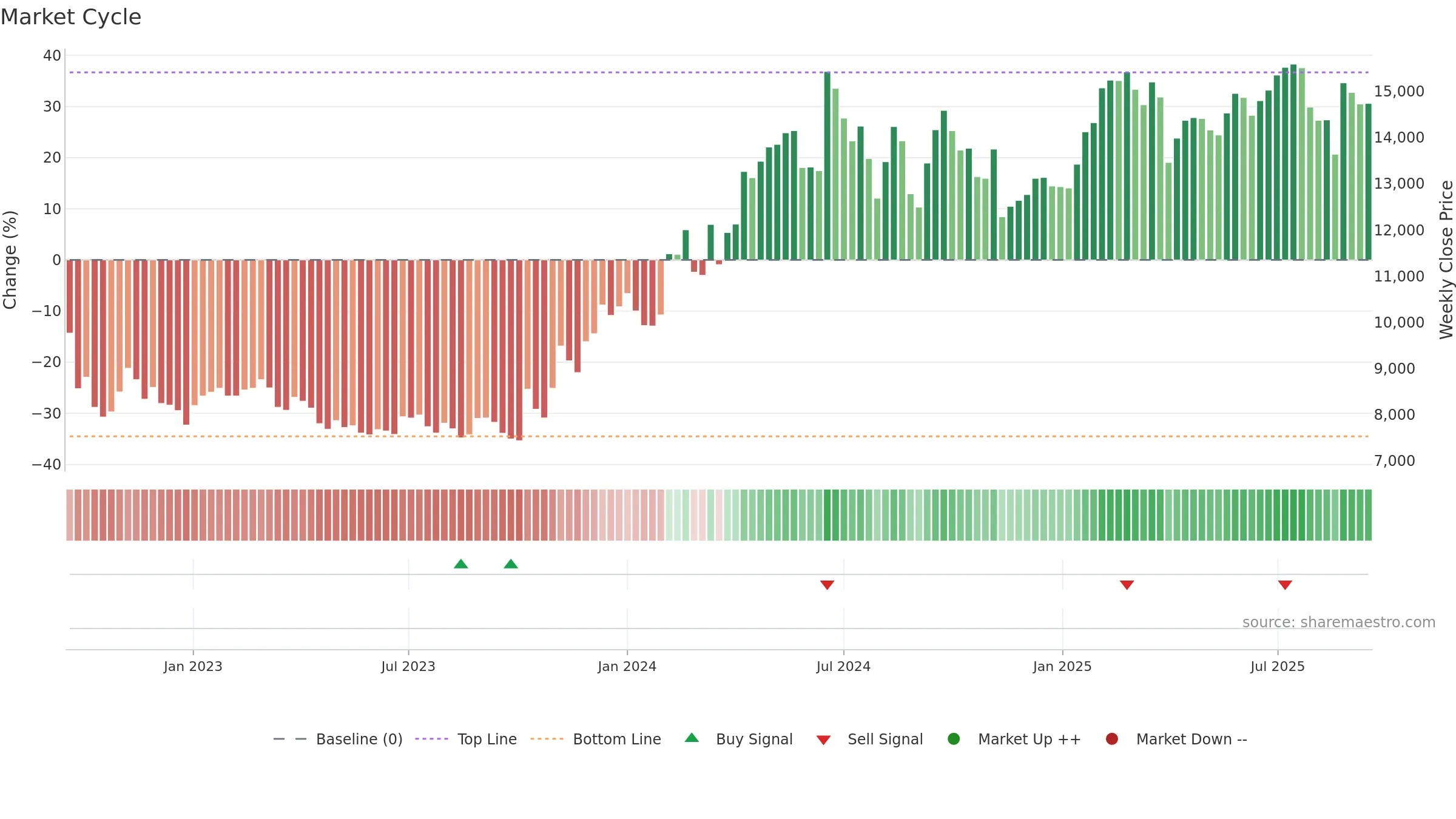Click the 15,000 price axis label
Viewport: 1456px width, 819px height.
(1399, 92)
